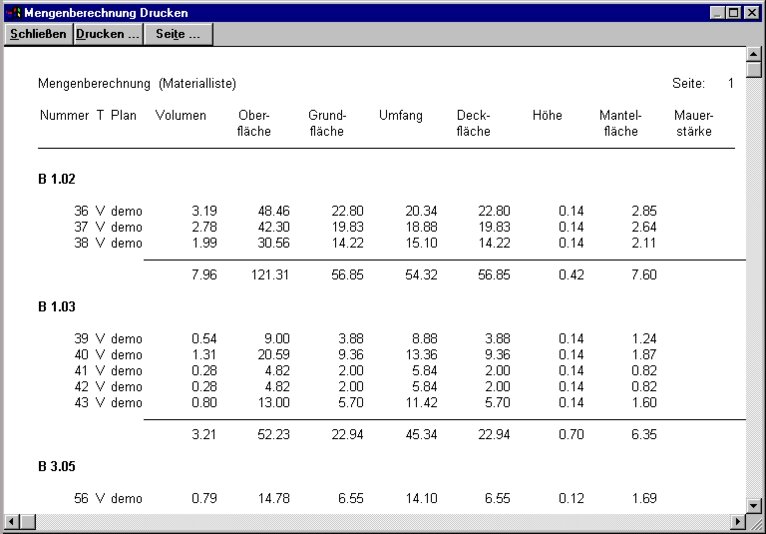
Task: Click Umfang value 11.42 in row 43
Action: (421, 403)
